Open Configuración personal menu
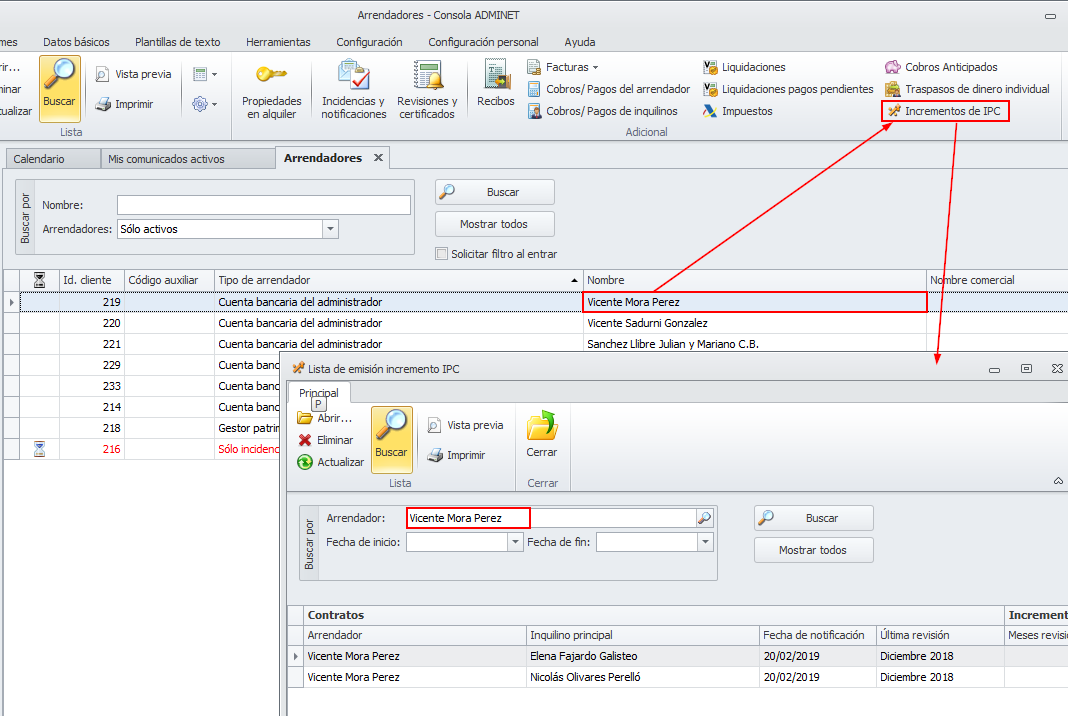Image resolution: width=1068 pixels, height=716 pixels. (x=484, y=42)
